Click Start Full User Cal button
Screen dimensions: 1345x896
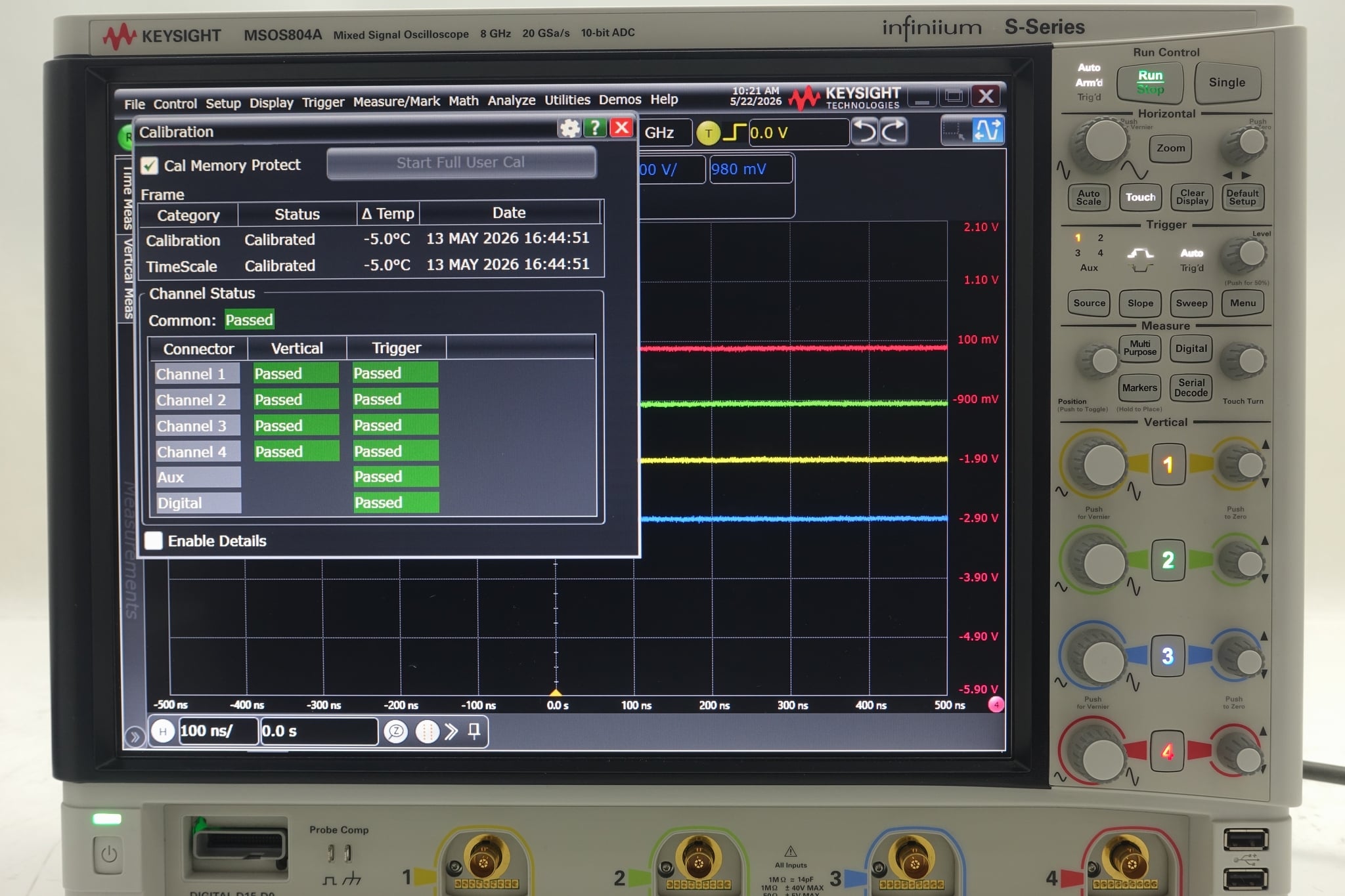click(x=461, y=162)
